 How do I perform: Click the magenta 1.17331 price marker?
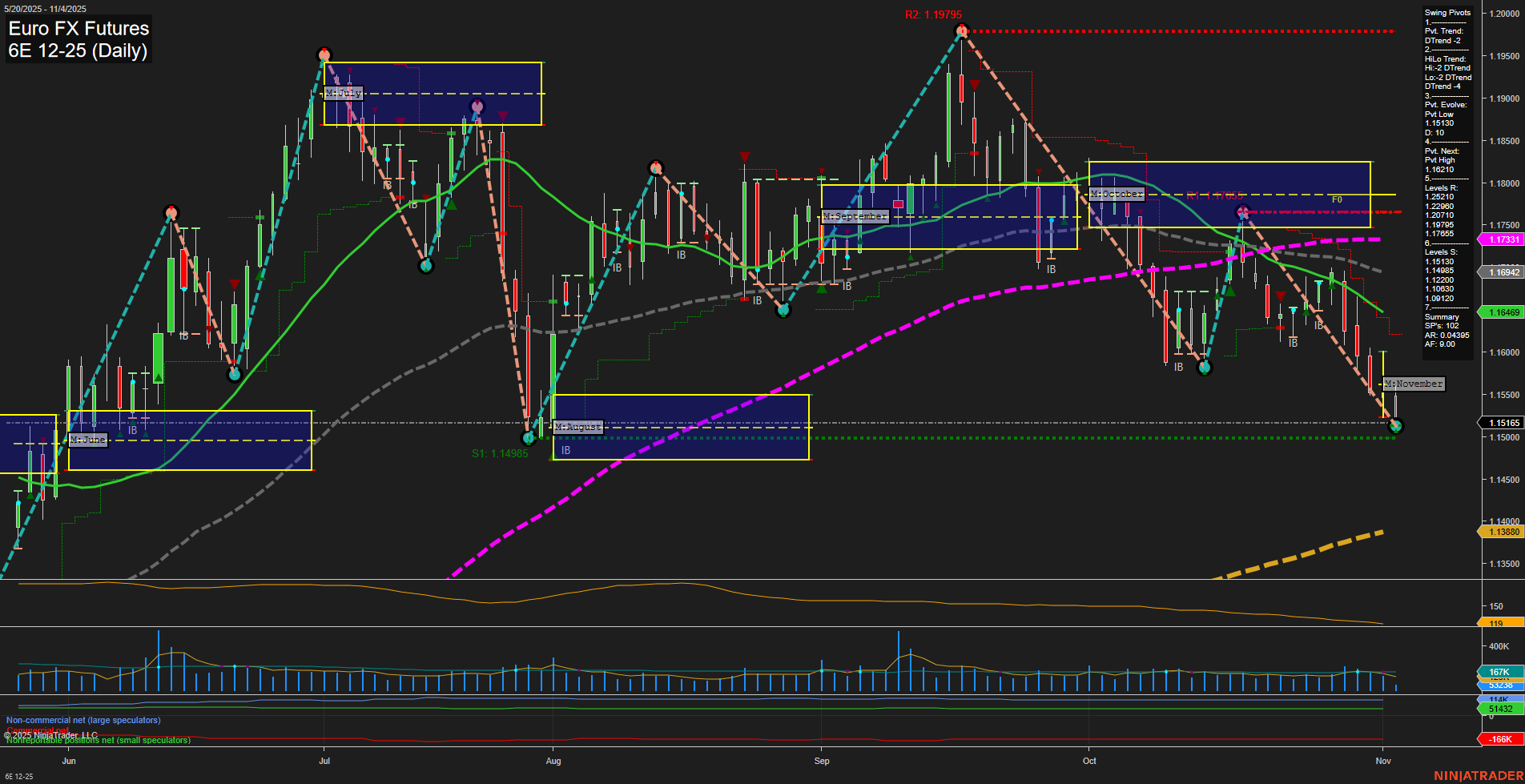[x=1502, y=239]
